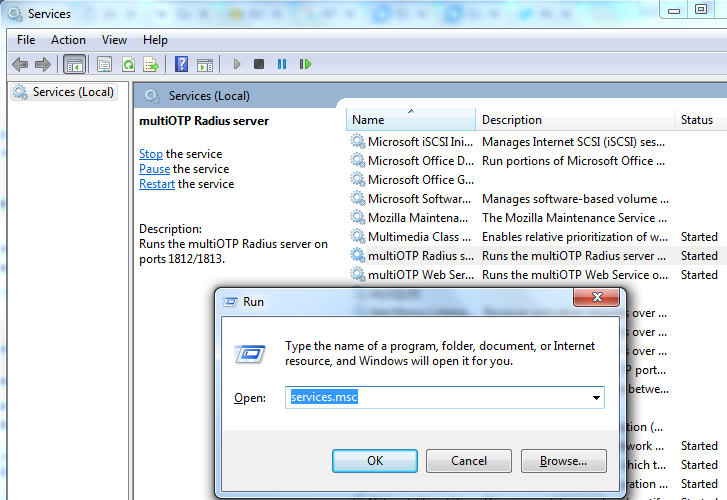
Task: Click the Start Service play icon
Action: 236,64
